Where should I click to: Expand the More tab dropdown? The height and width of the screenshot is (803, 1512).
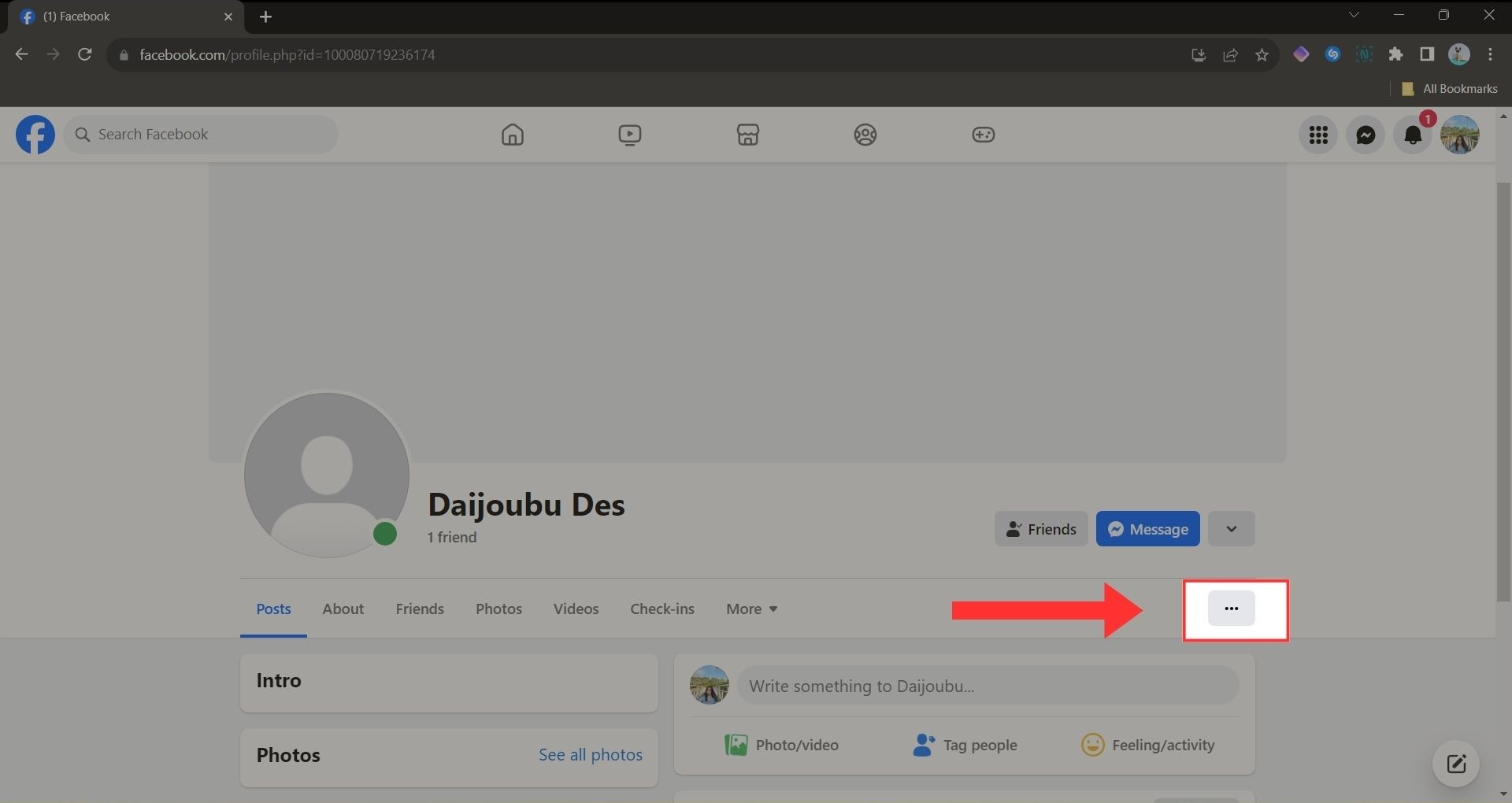pyautogui.click(x=751, y=609)
